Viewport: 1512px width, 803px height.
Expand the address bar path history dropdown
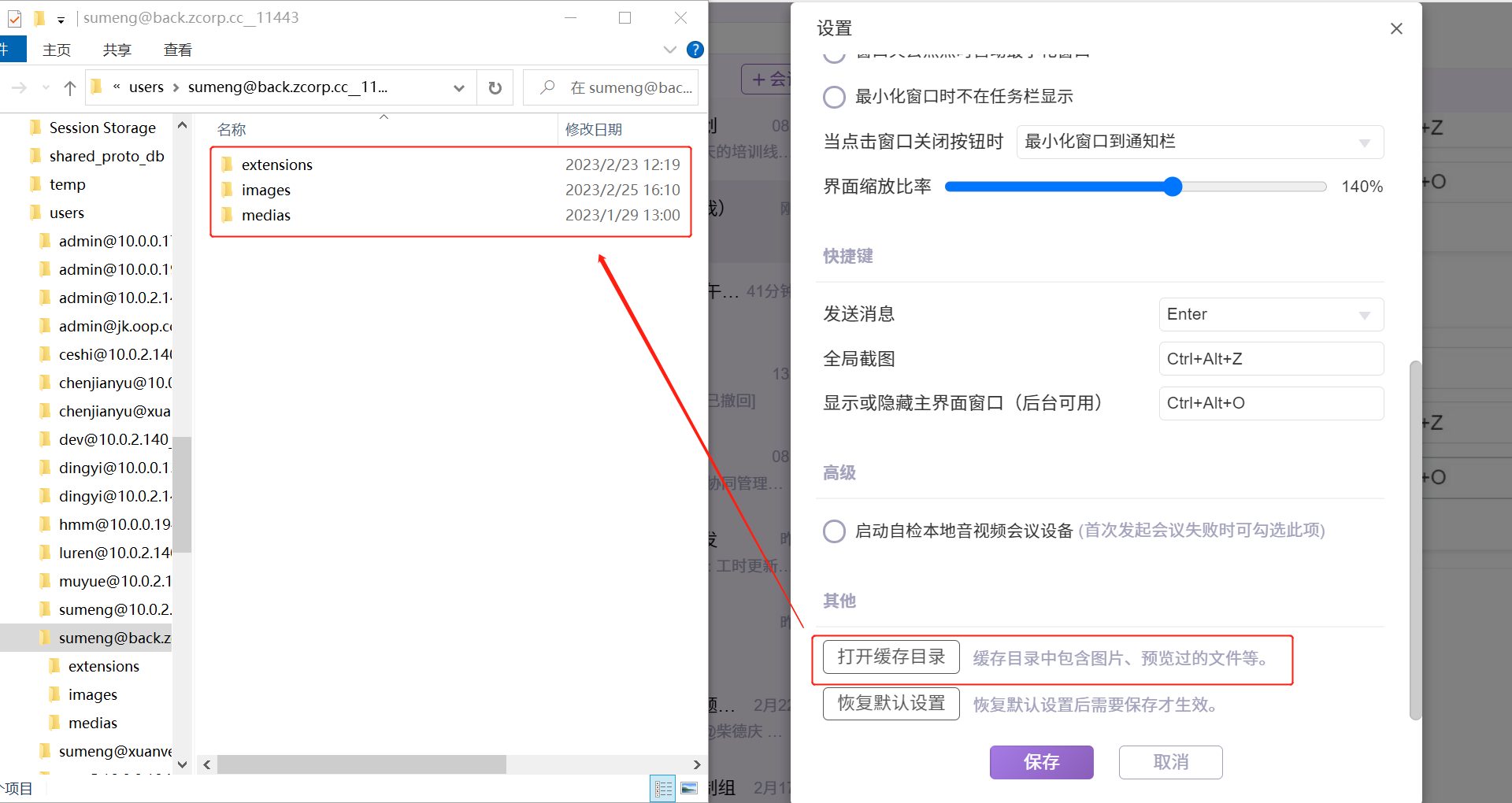pos(459,87)
